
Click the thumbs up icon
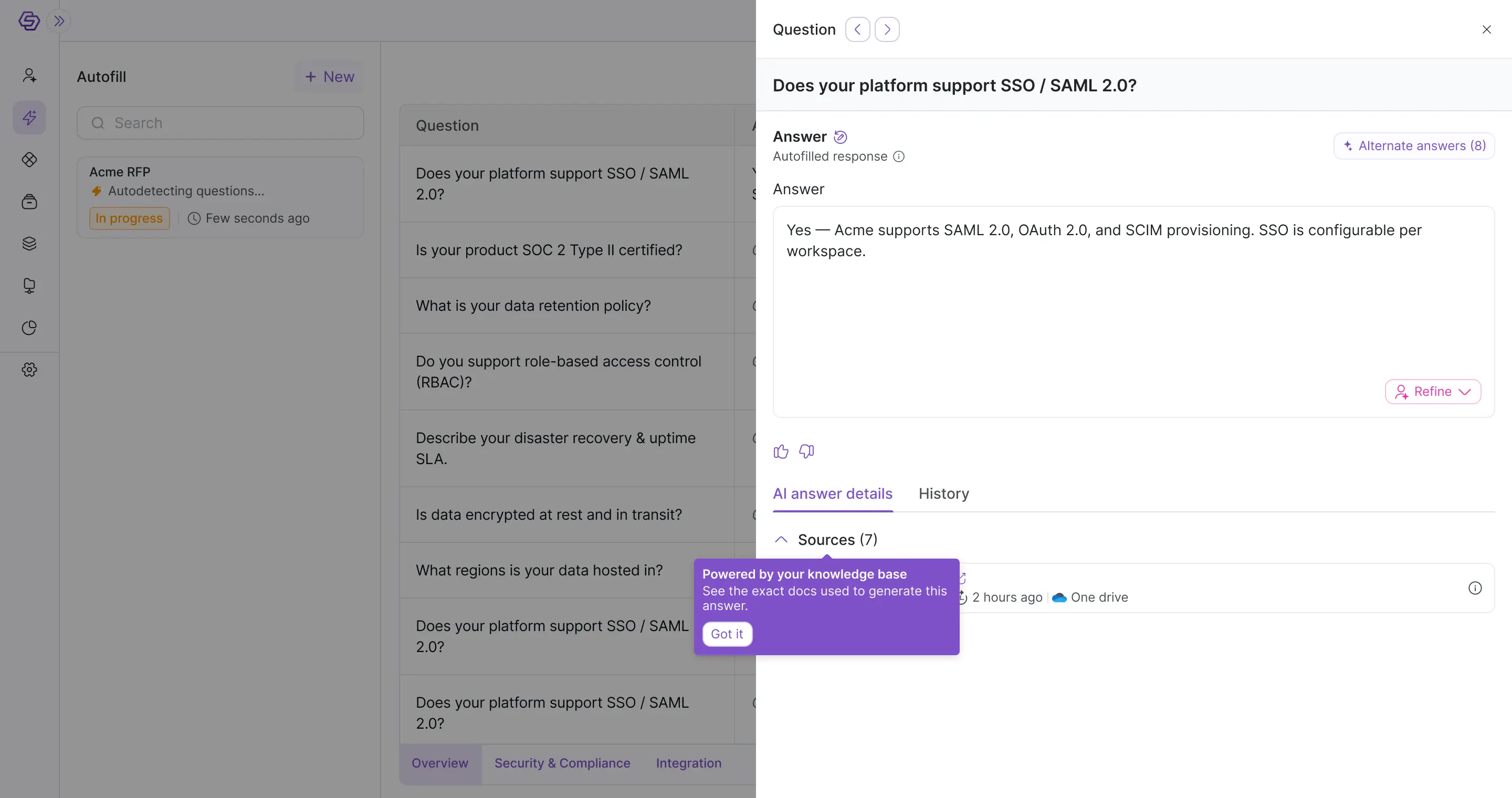point(781,451)
